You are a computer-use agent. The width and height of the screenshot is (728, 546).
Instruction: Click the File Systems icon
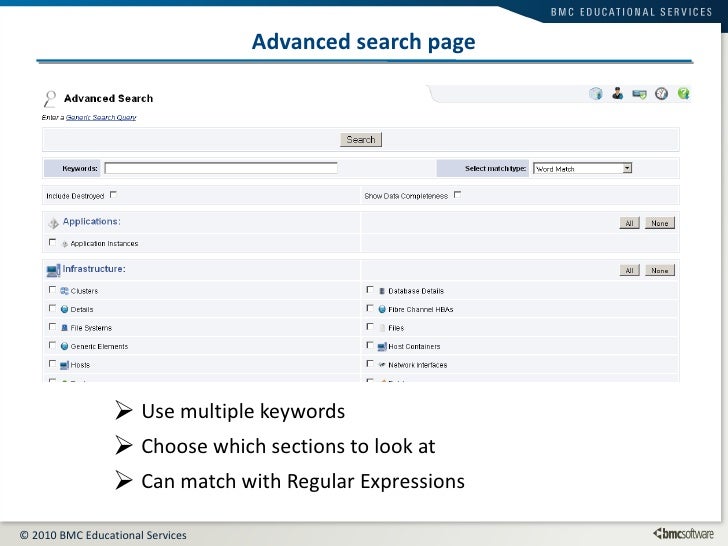coord(65,328)
